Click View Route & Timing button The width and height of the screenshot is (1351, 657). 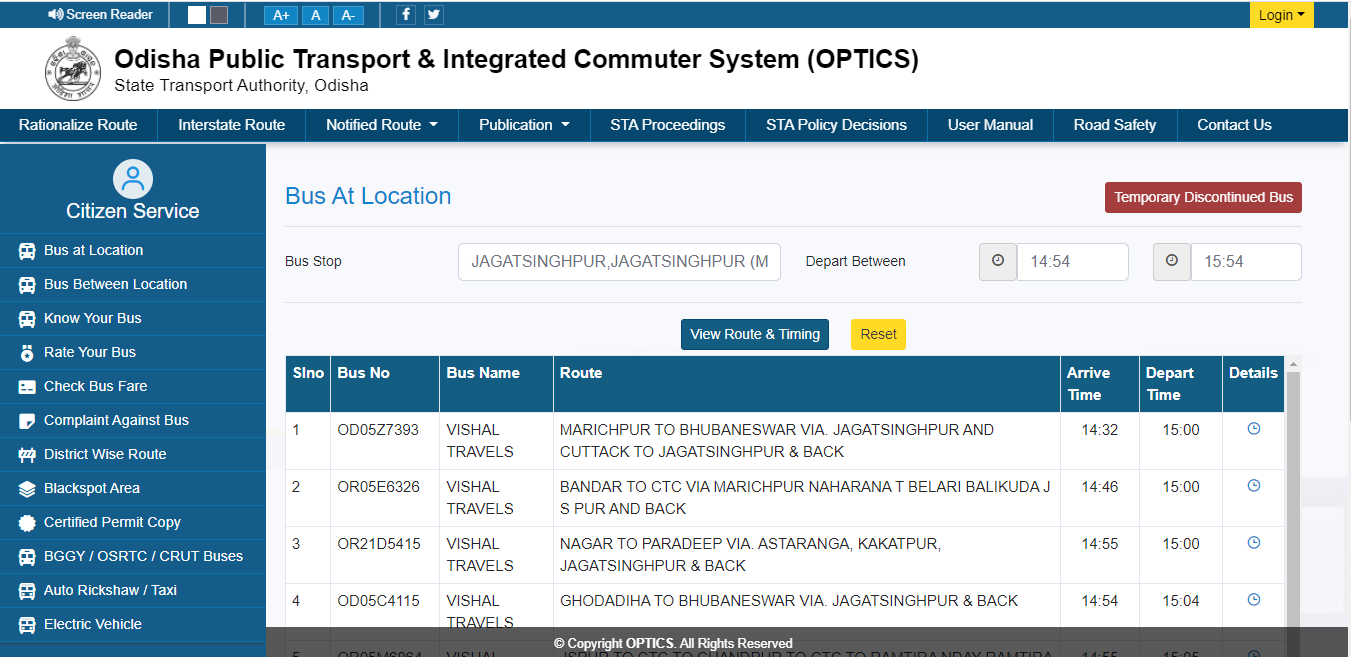(x=755, y=334)
